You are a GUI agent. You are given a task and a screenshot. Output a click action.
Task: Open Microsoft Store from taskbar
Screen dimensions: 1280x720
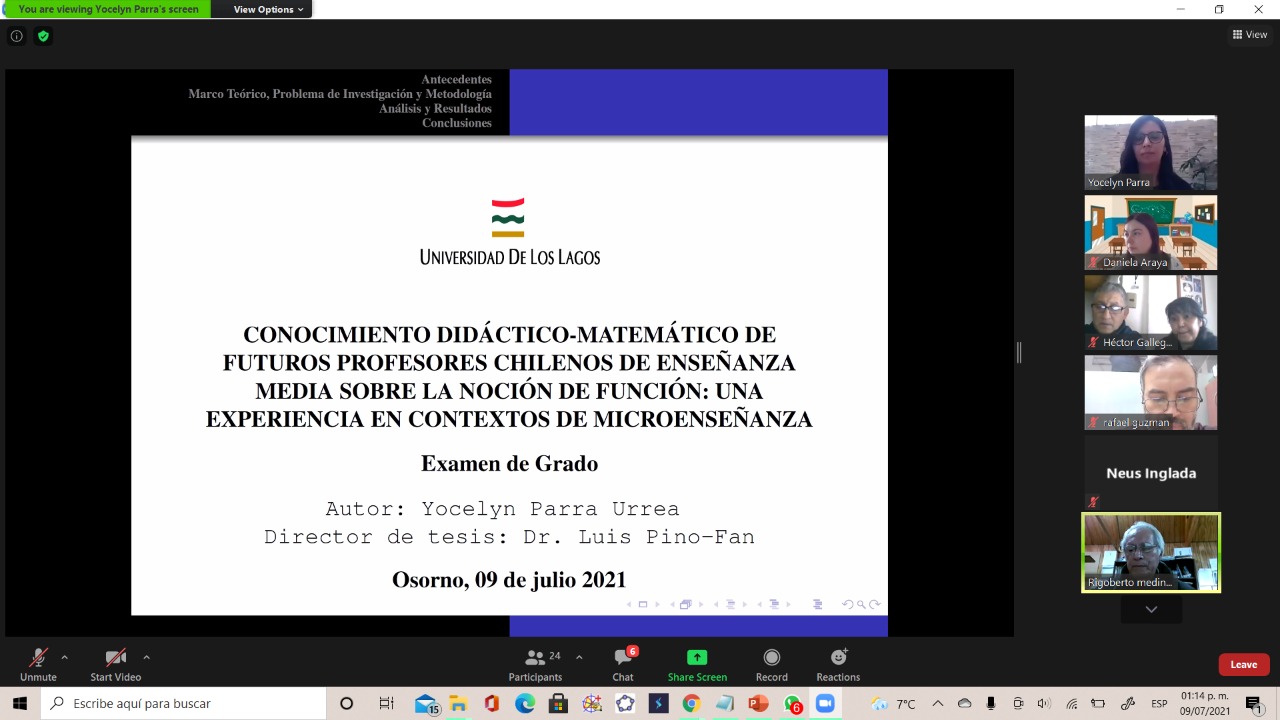pyautogui.click(x=558, y=704)
